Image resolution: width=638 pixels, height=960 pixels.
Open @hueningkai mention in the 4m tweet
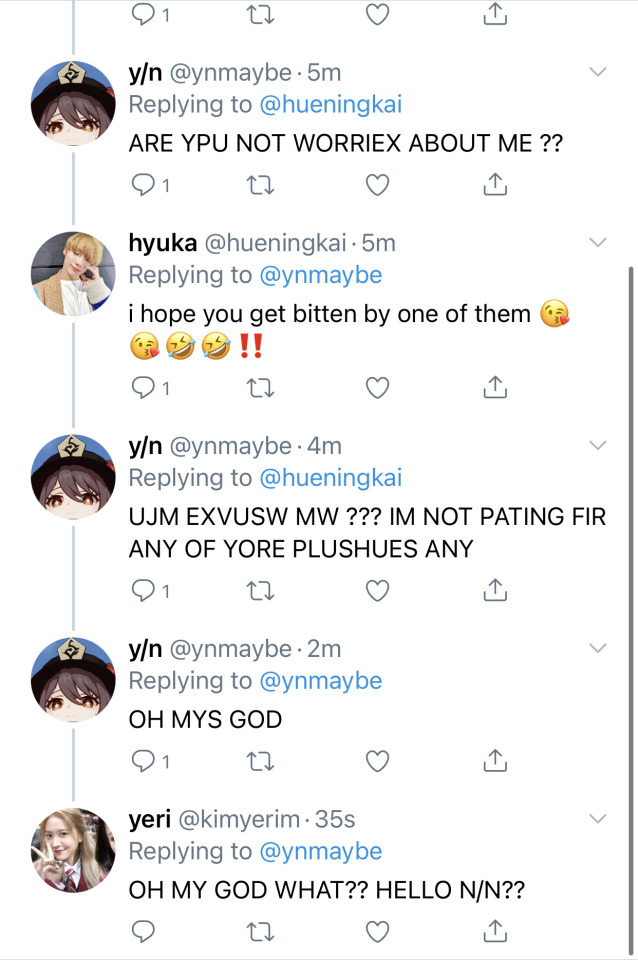point(330,479)
